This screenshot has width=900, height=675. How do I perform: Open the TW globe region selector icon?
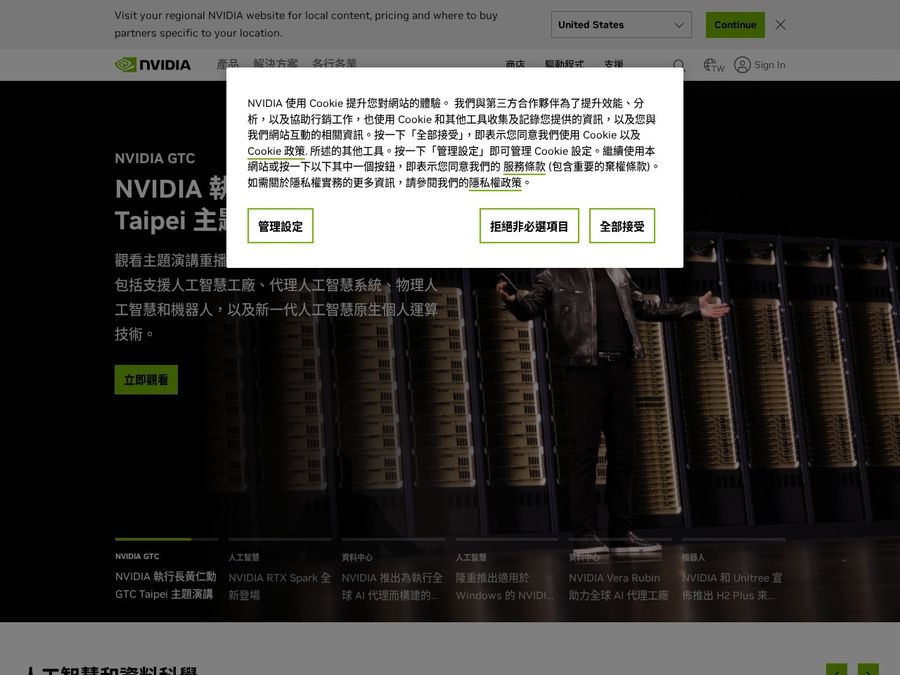pos(714,65)
